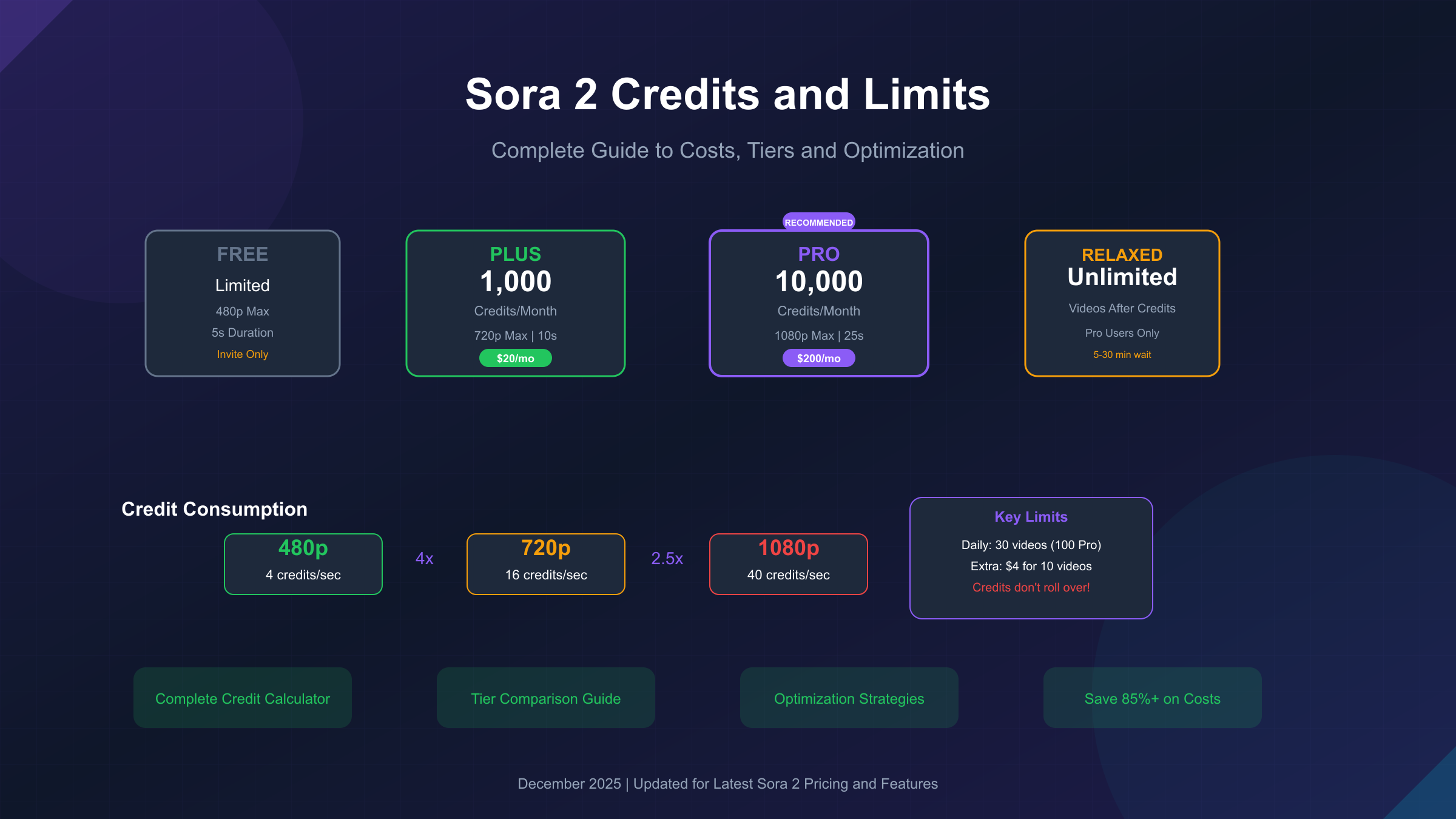Image resolution: width=1456 pixels, height=819 pixels.
Task: Click the 480p 4 credits/sec box
Action: [303, 564]
